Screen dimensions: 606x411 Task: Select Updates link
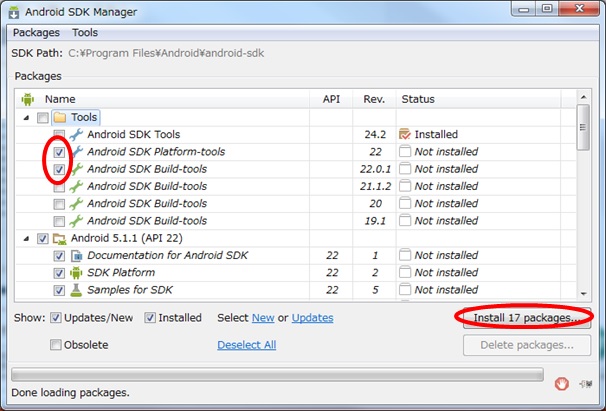coord(312,318)
